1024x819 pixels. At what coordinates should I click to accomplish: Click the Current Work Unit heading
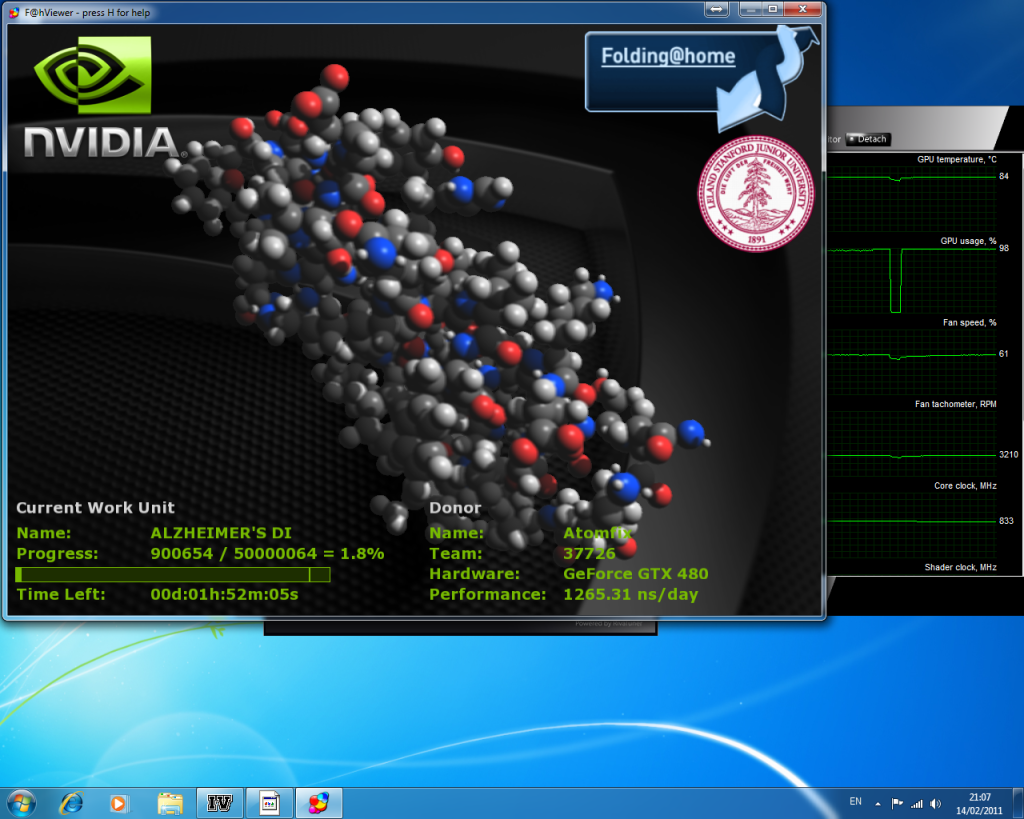(95, 508)
